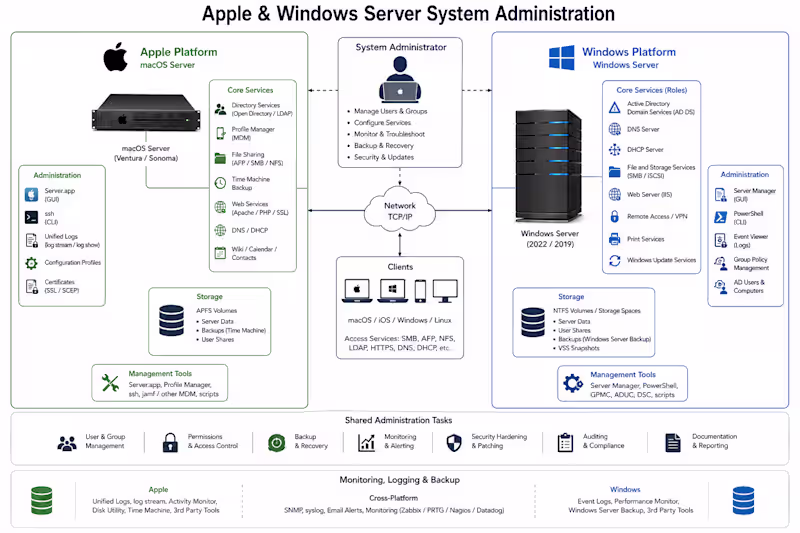Click the 'Configure Services' bullet

[382, 123]
